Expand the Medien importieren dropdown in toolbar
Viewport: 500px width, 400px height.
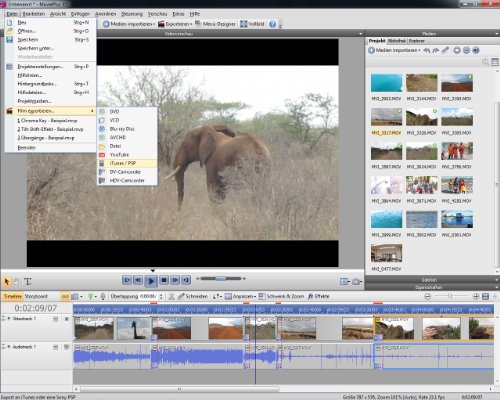coord(154,24)
